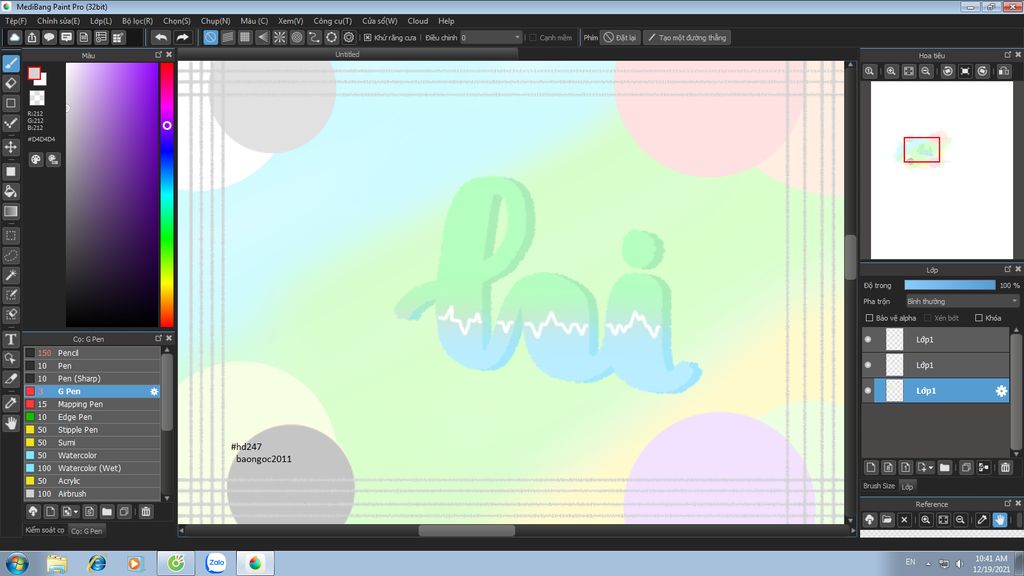Float the Màu color panel

click(158, 55)
